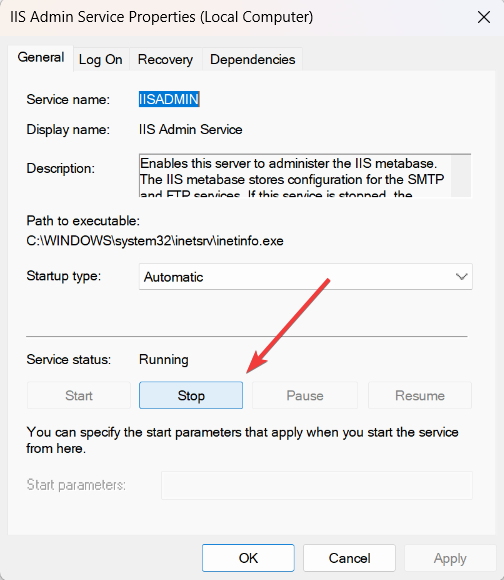
Task: Switch to the Dependencies tab
Action: (x=253, y=60)
